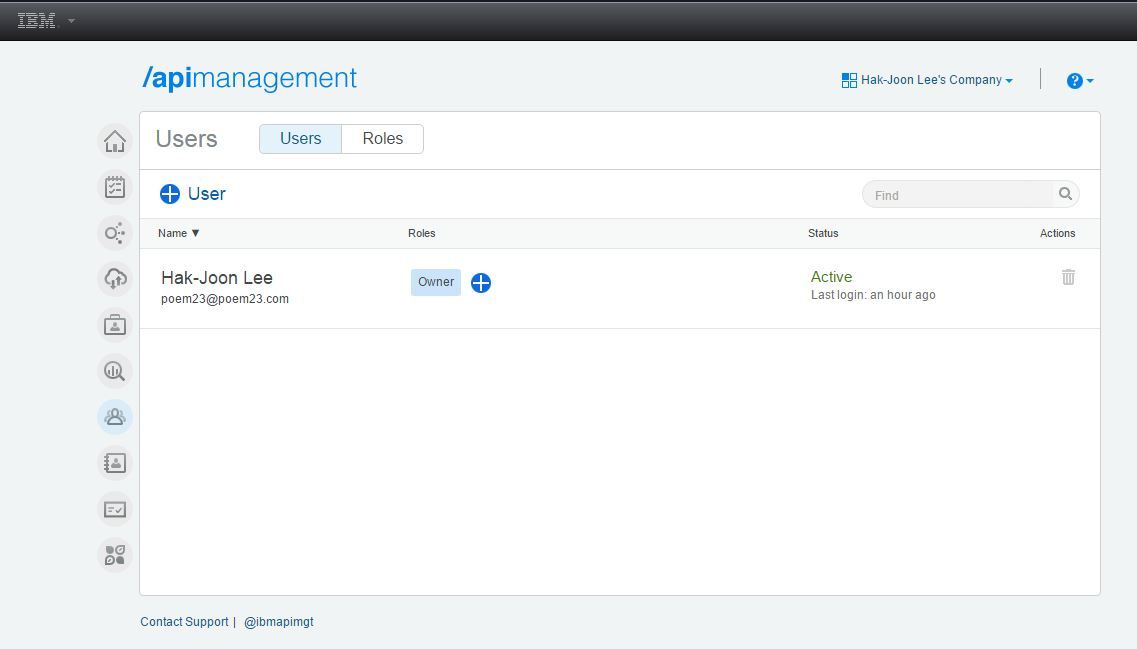The width and height of the screenshot is (1137, 649).
Task: Open the contacts address book sidebar icon
Action: coord(115,463)
